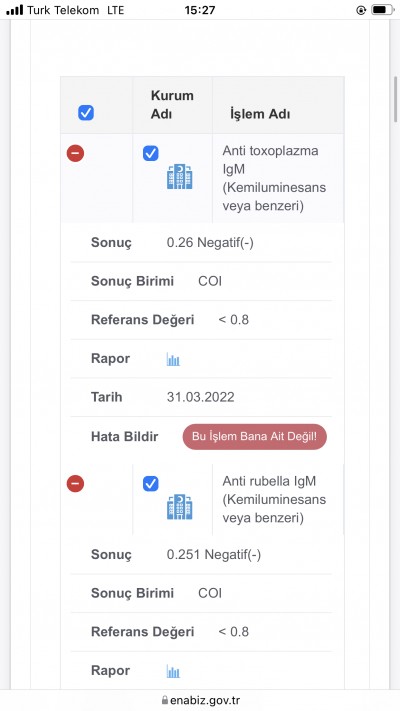View the chart report for toxoplazma result
Image resolution: width=400 pixels, height=711 pixels.
pyautogui.click(x=173, y=360)
